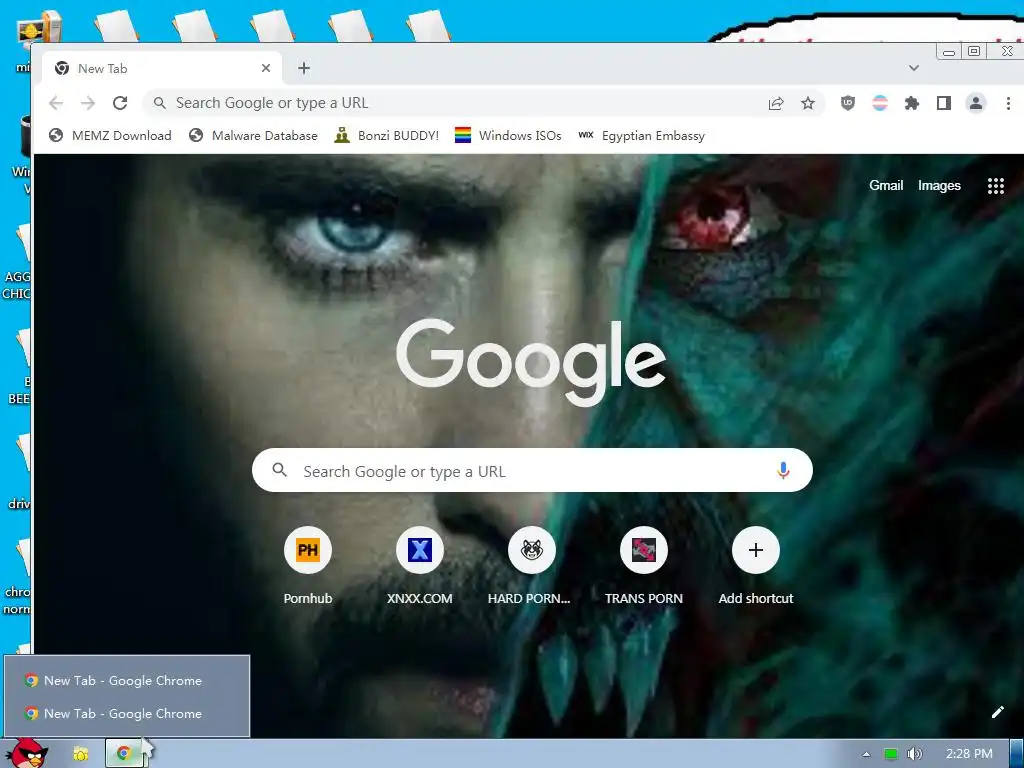Click the forward navigation arrow

coord(88,103)
